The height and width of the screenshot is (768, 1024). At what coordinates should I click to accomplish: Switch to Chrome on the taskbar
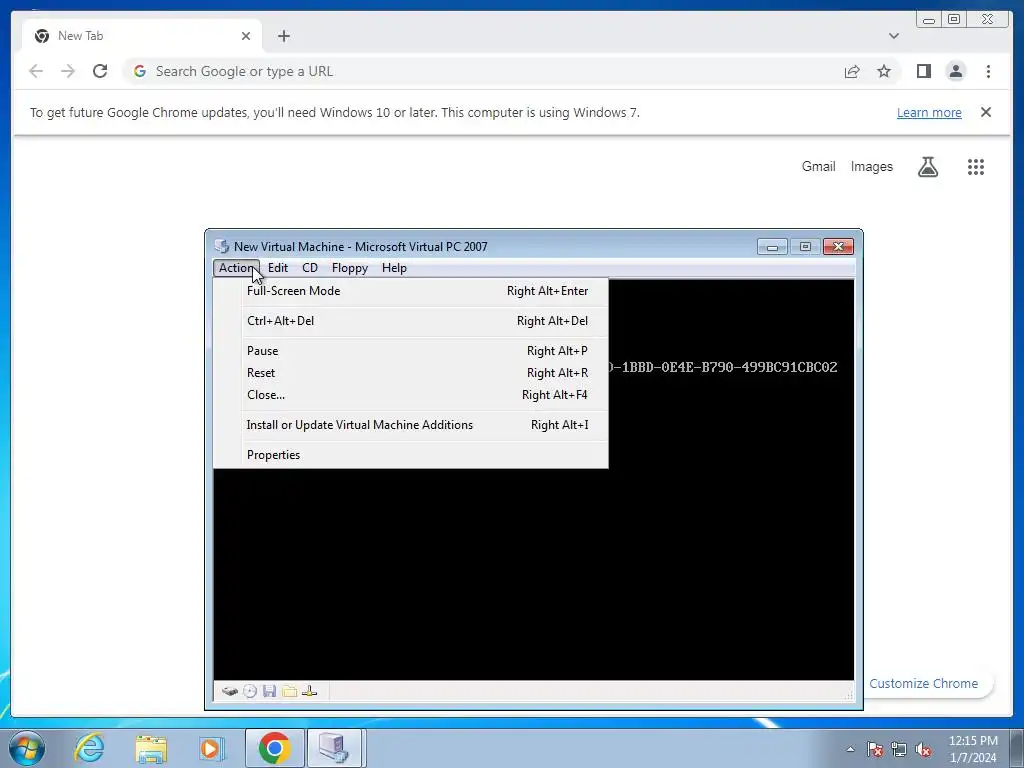click(274, 748)
